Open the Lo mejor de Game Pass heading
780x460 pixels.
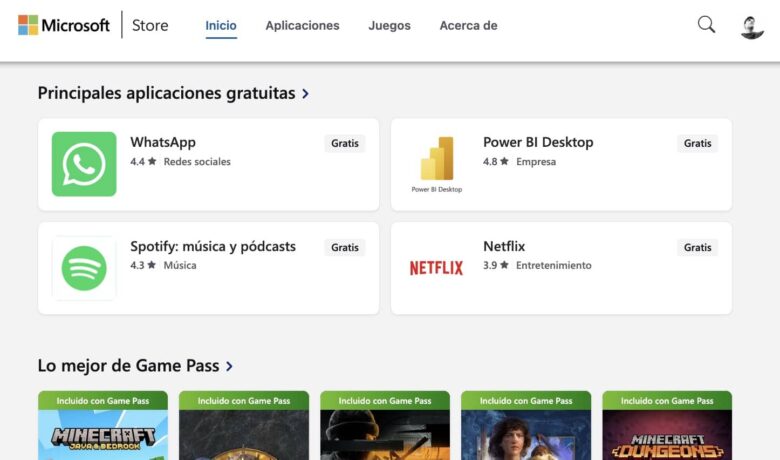point(128,366)
